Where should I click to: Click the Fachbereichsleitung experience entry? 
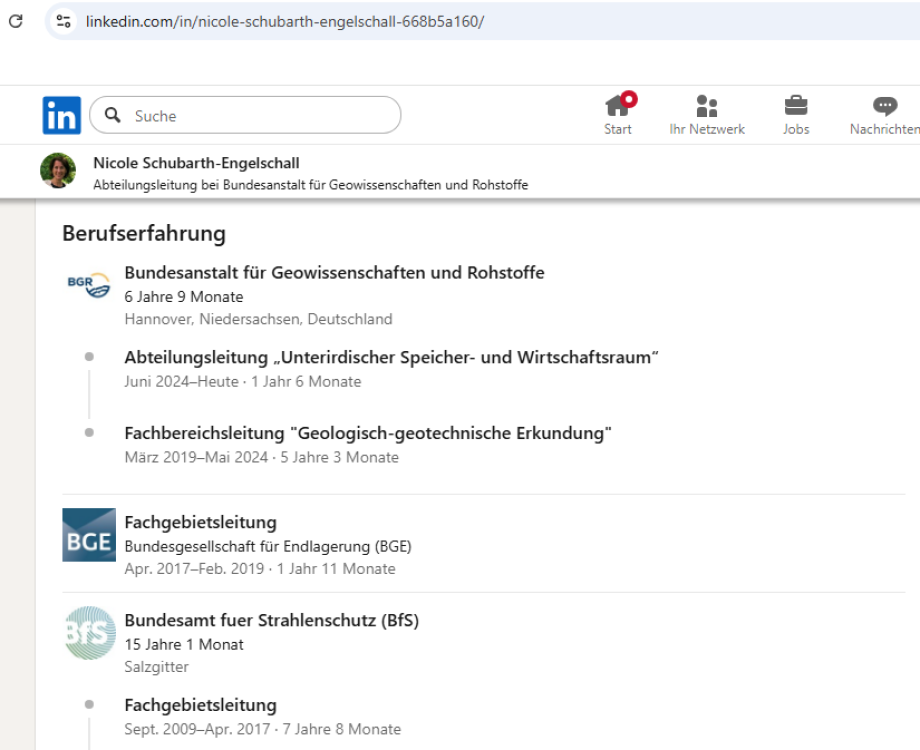(368, 432)
